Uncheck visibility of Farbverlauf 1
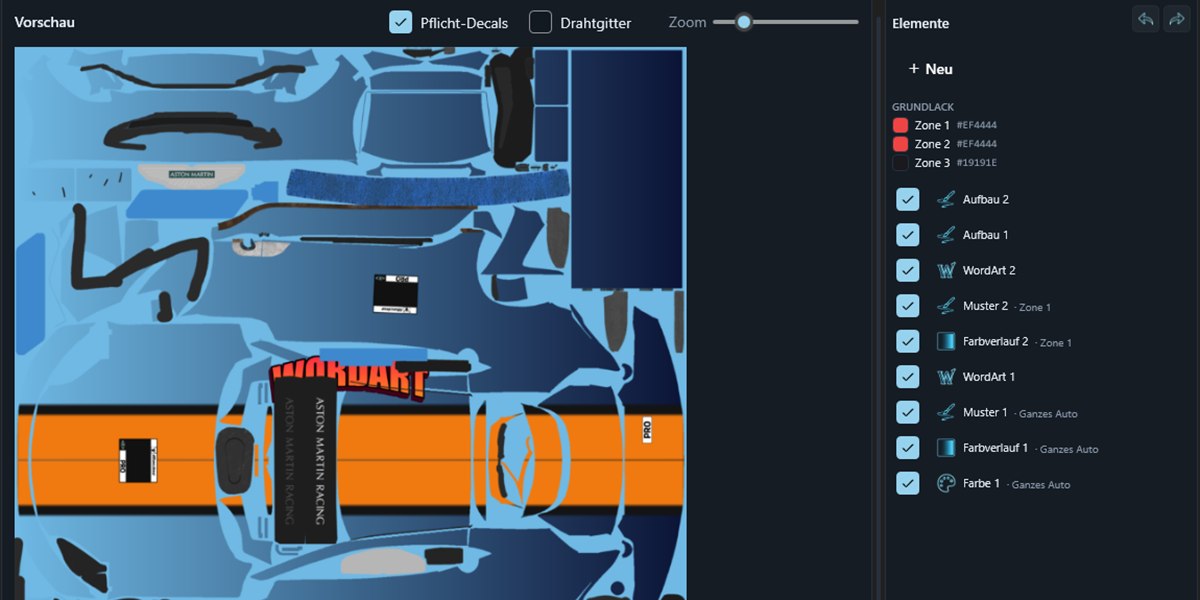Image resolution: width=1200 pixels, height=600 pixels. point(907,448)
